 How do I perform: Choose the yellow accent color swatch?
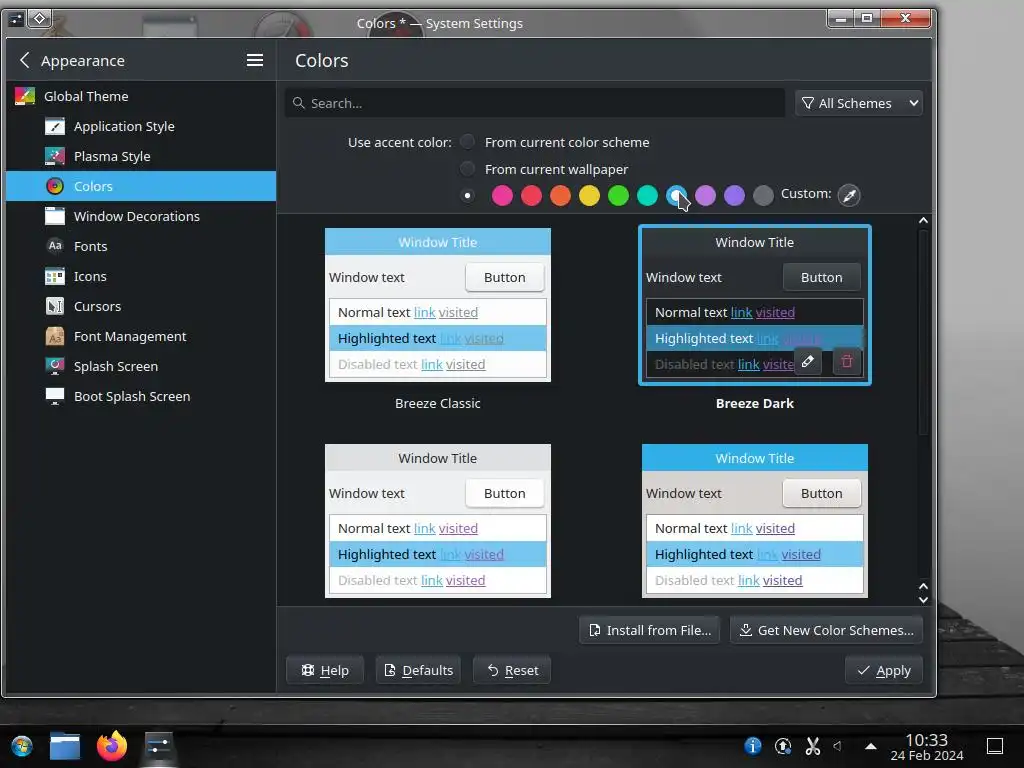tap(589, 195)
